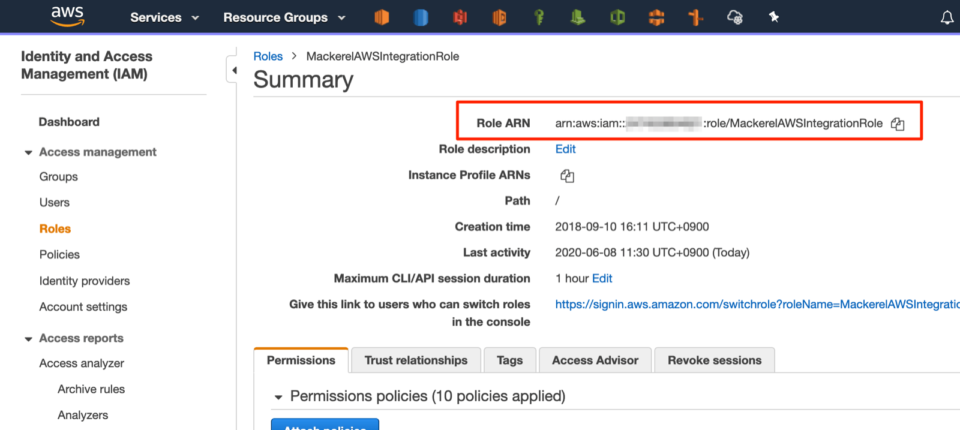Image resolution: width=960 pixels, height=430 pixels.
Task: Open the Resource Groups dropdown
Action: (284, 18)
